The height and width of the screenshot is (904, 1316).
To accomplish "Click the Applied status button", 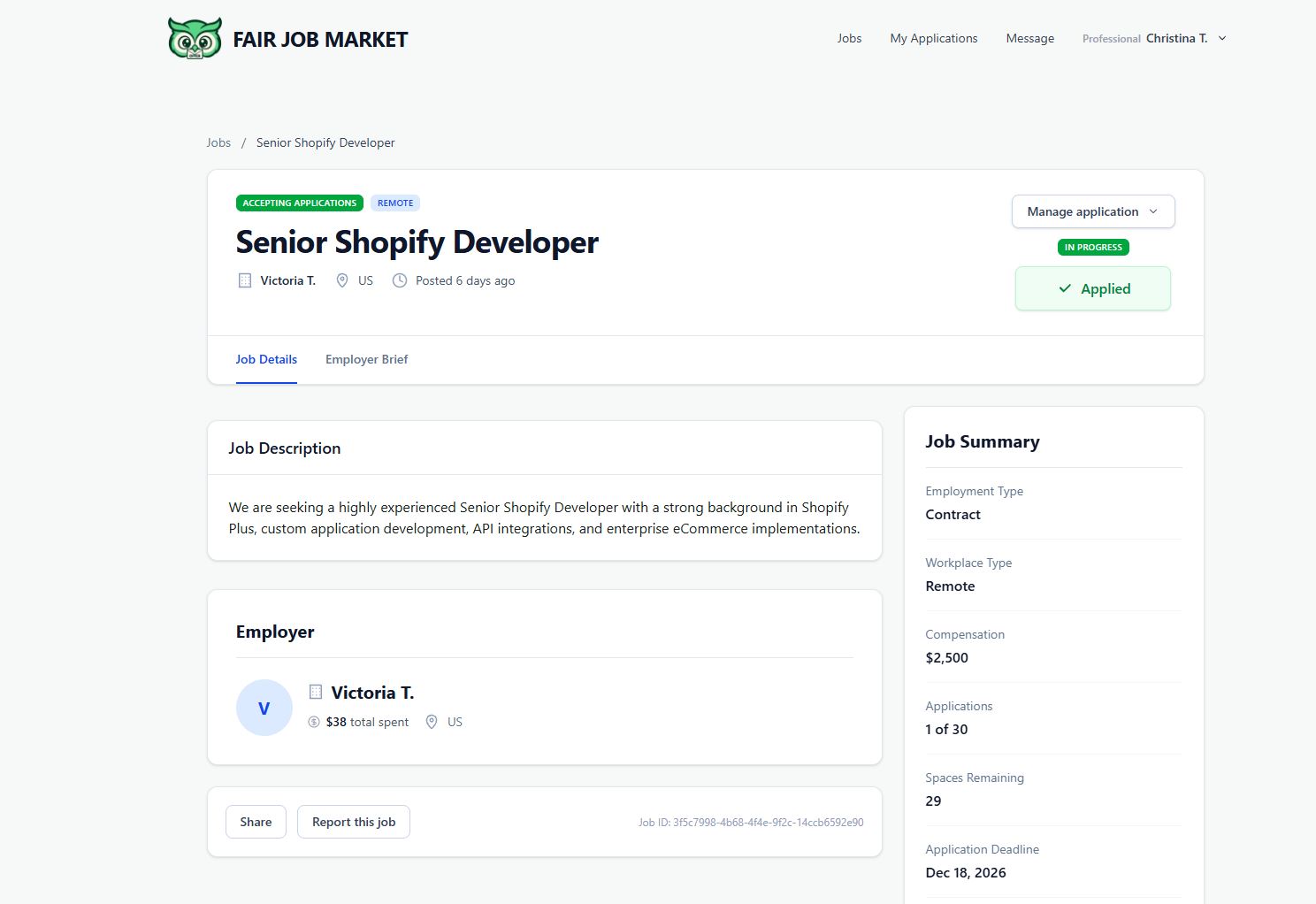I will pos(1093,288).
